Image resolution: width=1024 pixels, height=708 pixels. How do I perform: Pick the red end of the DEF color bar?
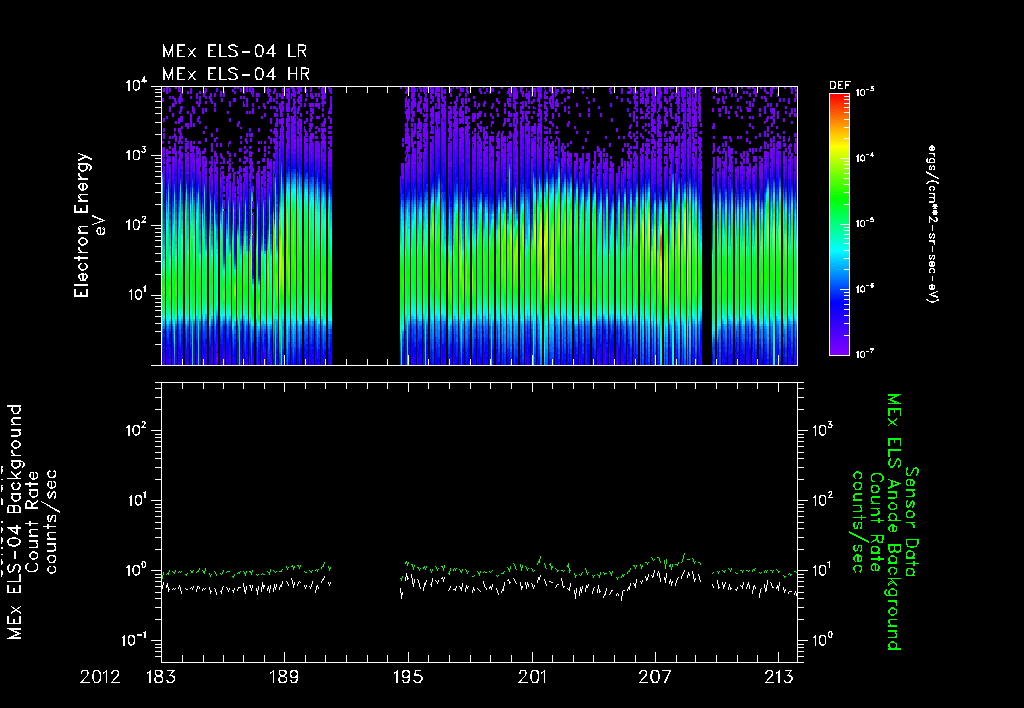coord(839,98)
